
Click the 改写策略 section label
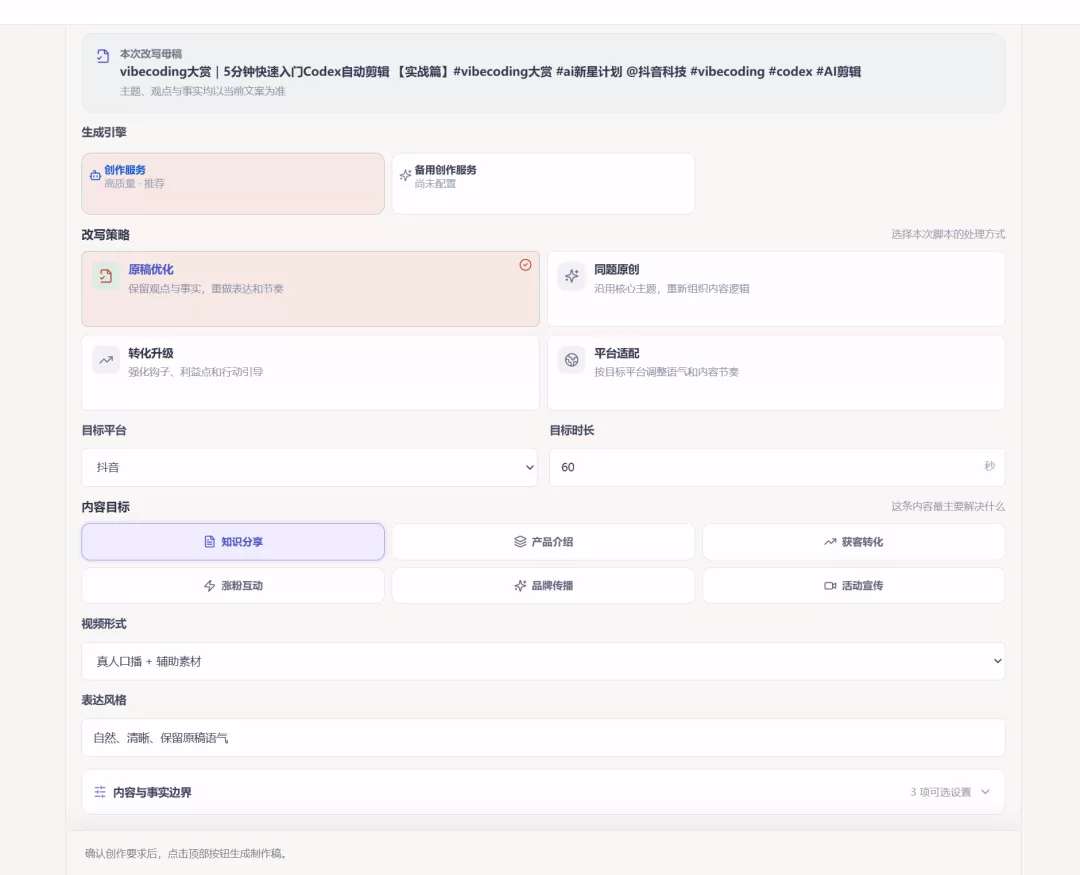(x=105, y=235)
